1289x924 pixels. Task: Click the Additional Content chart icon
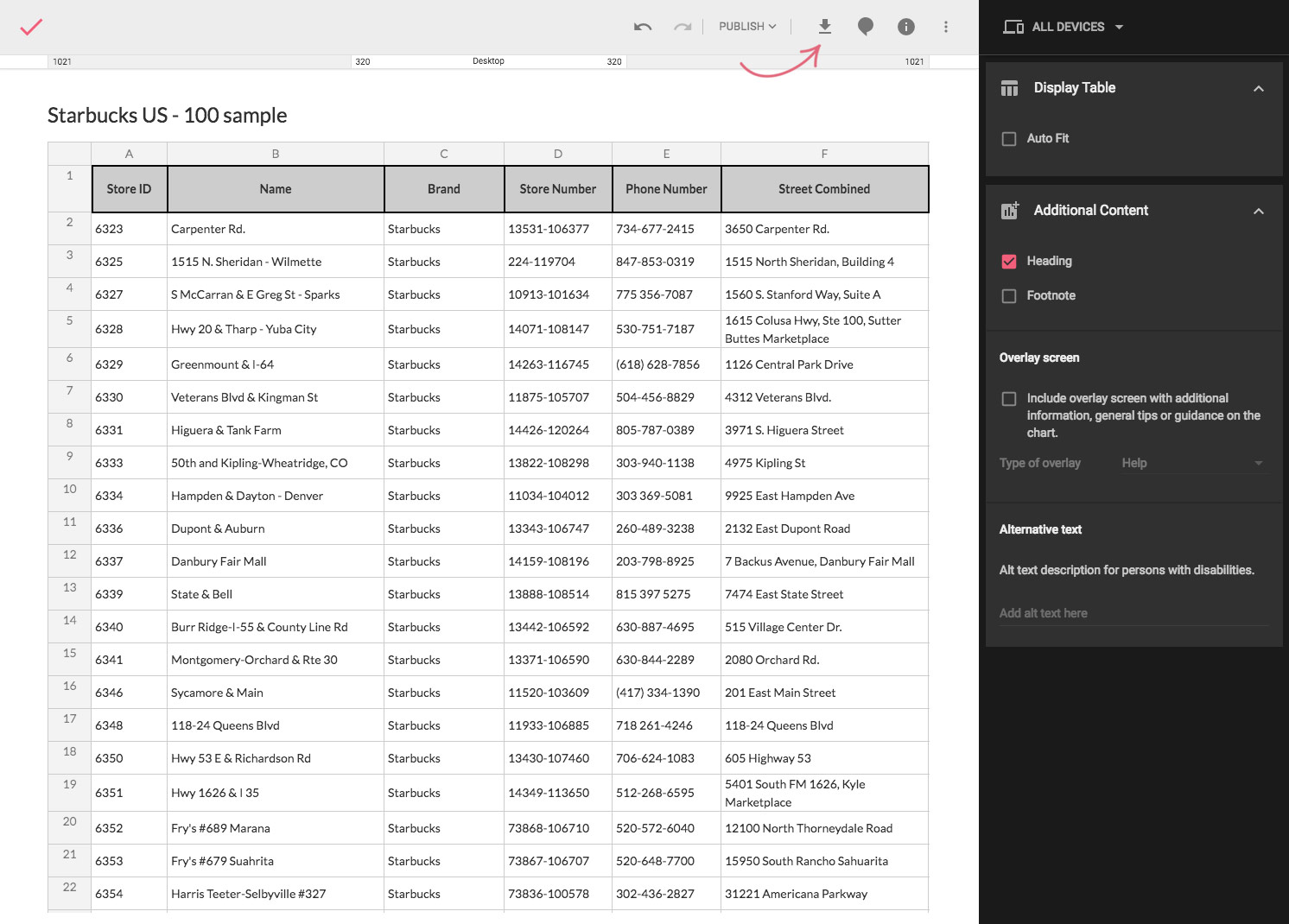[x=1009, y=211]
